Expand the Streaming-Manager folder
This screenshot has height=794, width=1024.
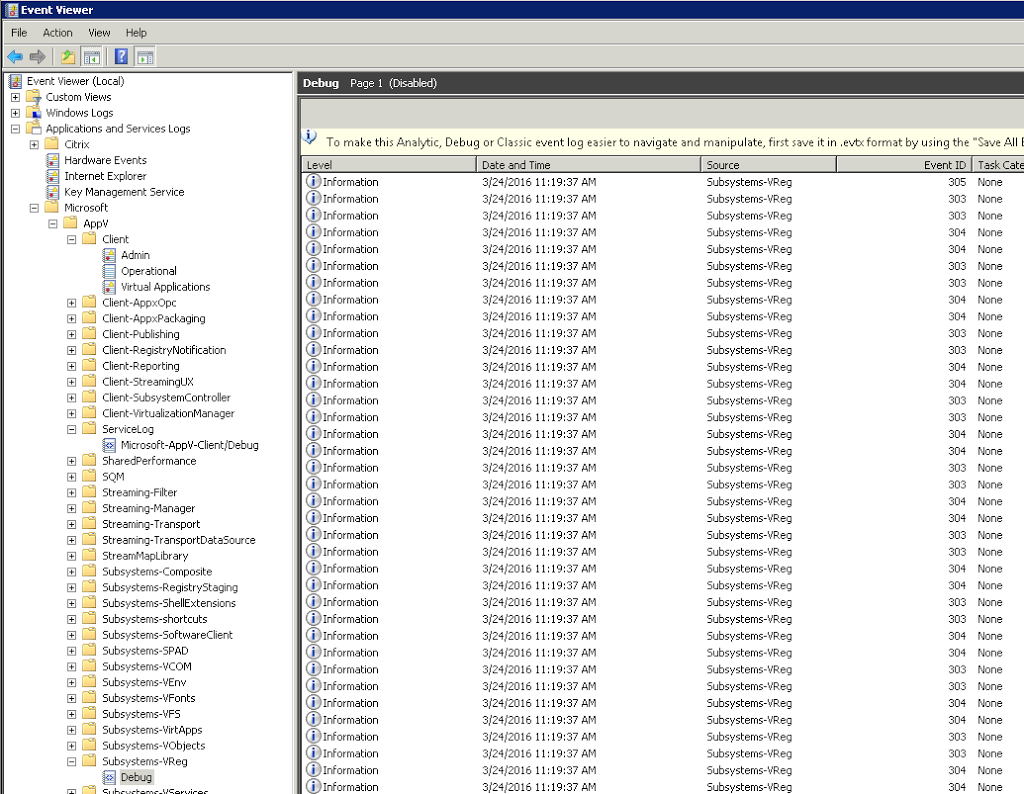[x=72, y=509]
